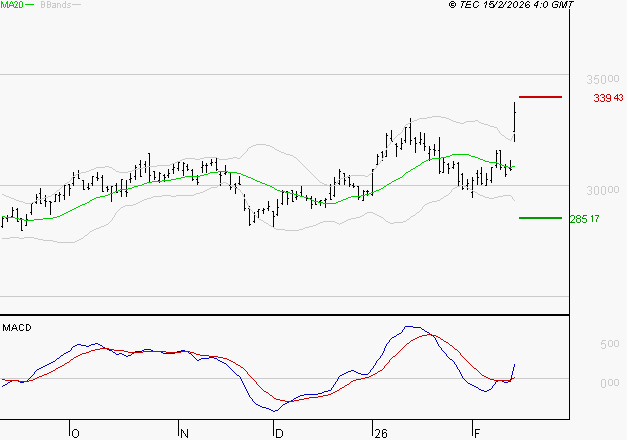The height and width of the screenshot is (440, 627).
Task: Click the green 285.17 support value
Action: click(585, 219)
